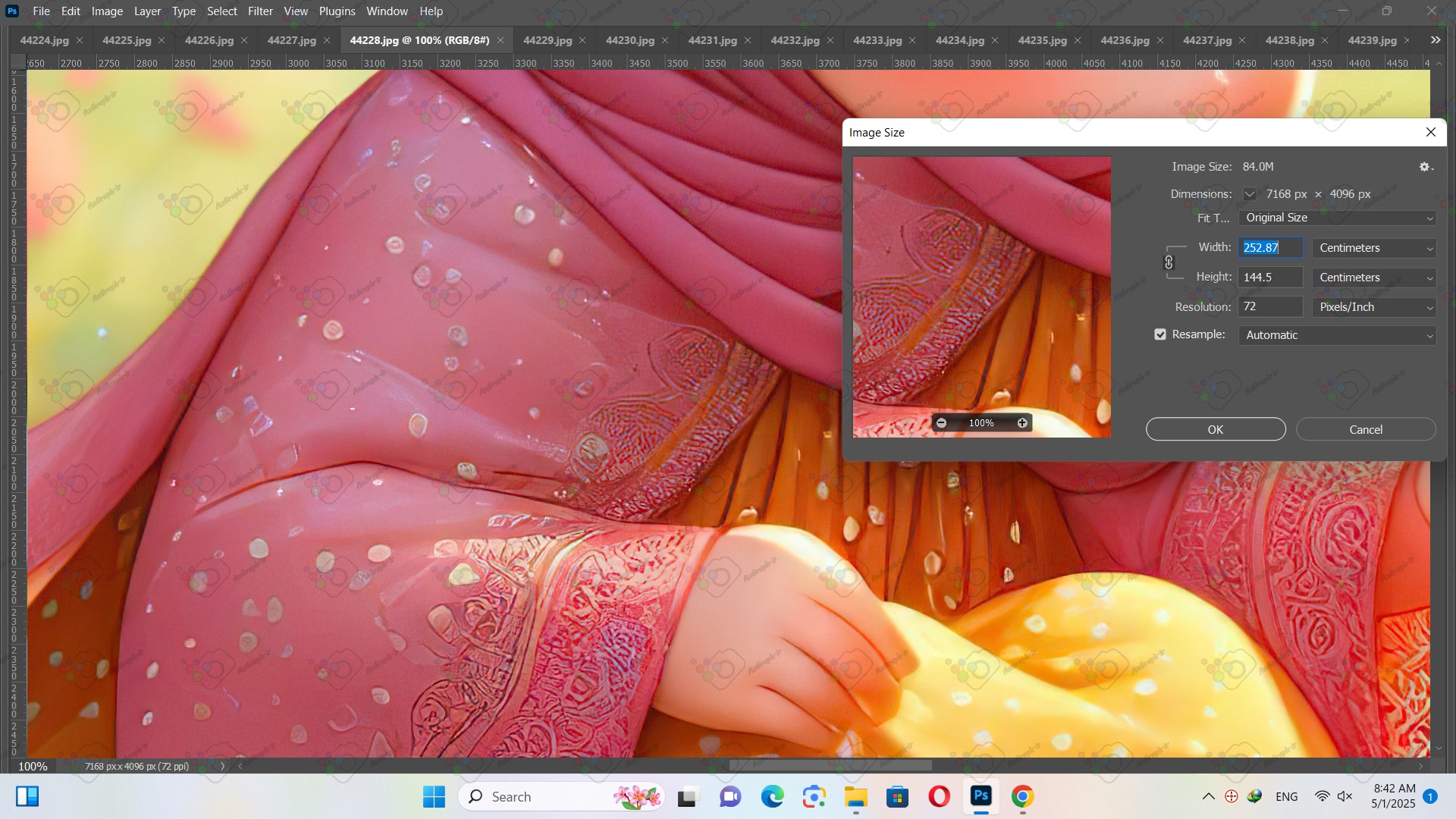Close the 44227.jpg document tab

(327, 40)
